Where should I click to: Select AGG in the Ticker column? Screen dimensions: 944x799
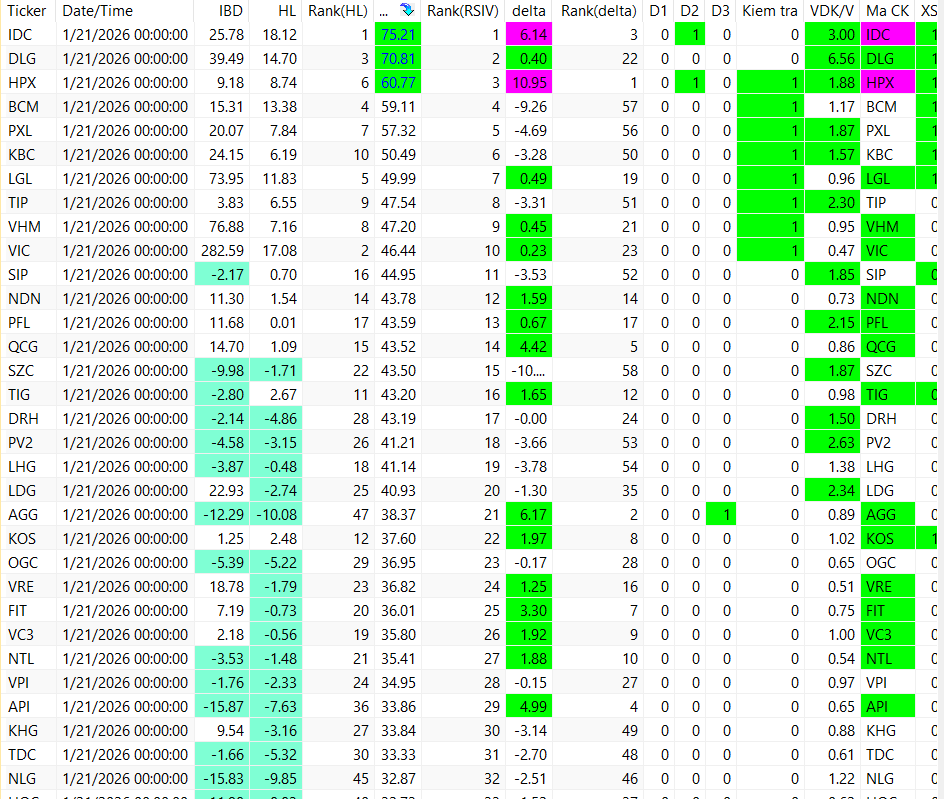tap(23, 515)
